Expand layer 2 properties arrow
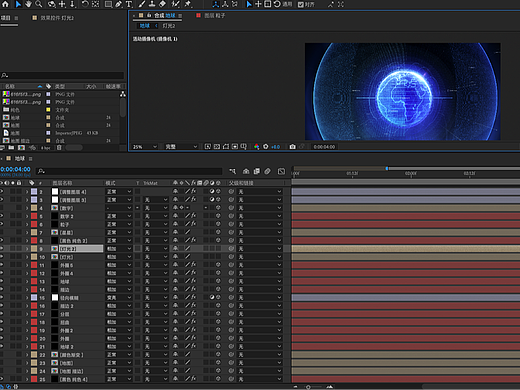The image size is (520, 390). point(27,192)
